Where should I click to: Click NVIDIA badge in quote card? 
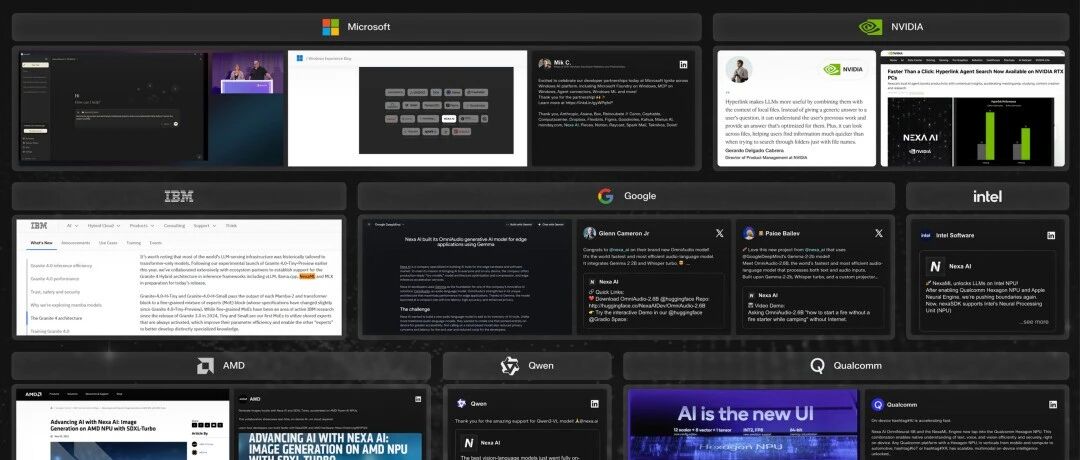click(844, 69)
